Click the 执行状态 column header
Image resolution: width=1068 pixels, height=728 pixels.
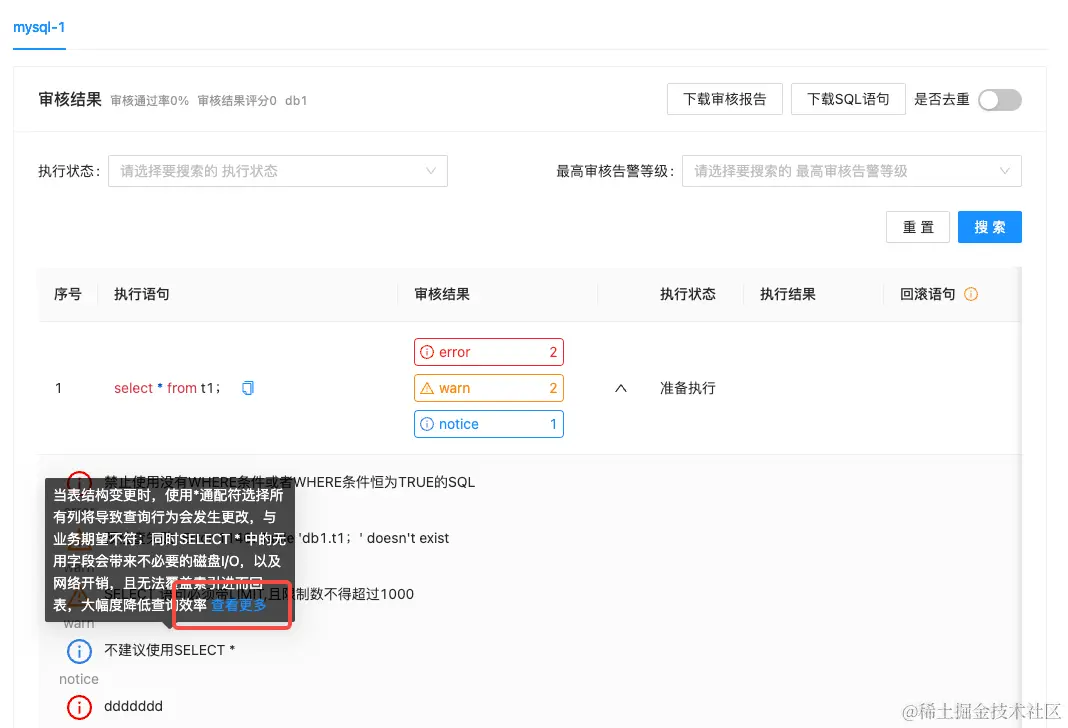688,294
